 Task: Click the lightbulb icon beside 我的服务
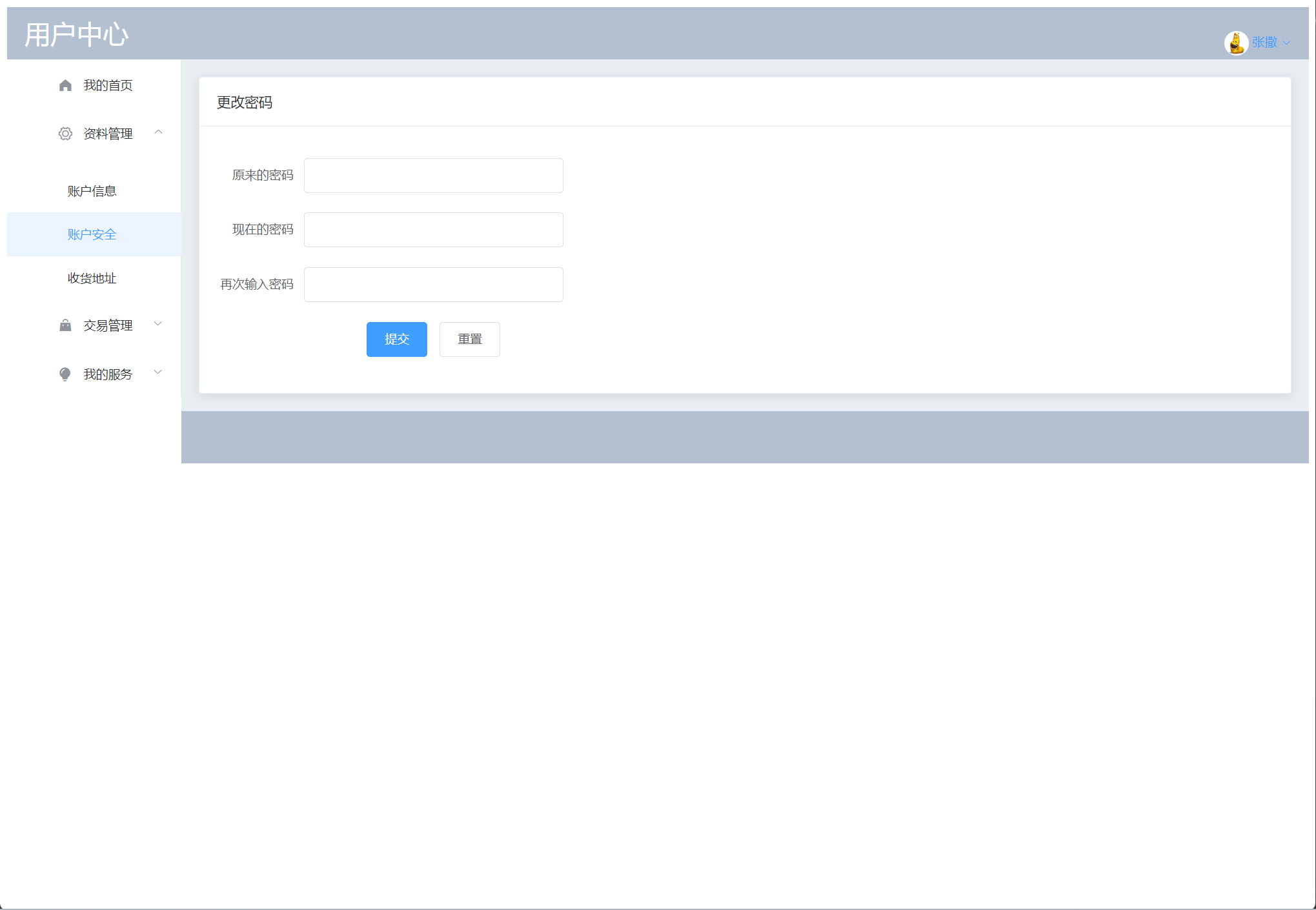pyautogui.click(x=65, y=374)
